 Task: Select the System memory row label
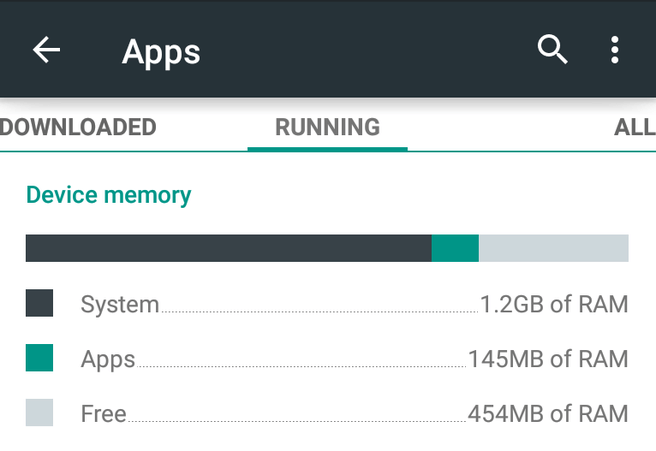(120, 305)
